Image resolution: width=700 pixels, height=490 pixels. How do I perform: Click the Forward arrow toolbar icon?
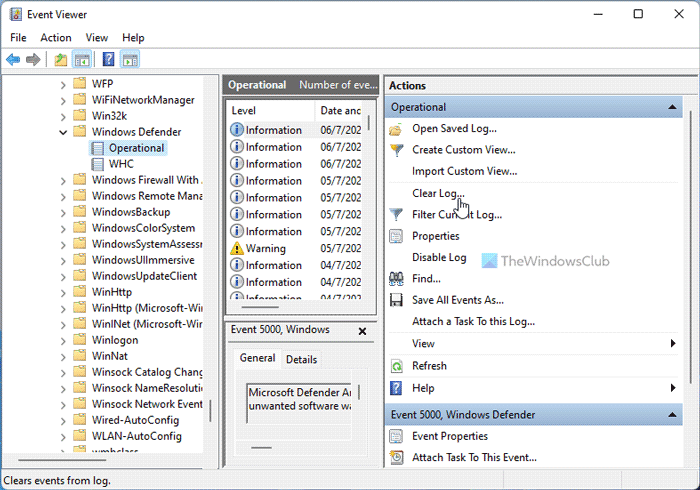pyautogui.click(x=33, y=59)
